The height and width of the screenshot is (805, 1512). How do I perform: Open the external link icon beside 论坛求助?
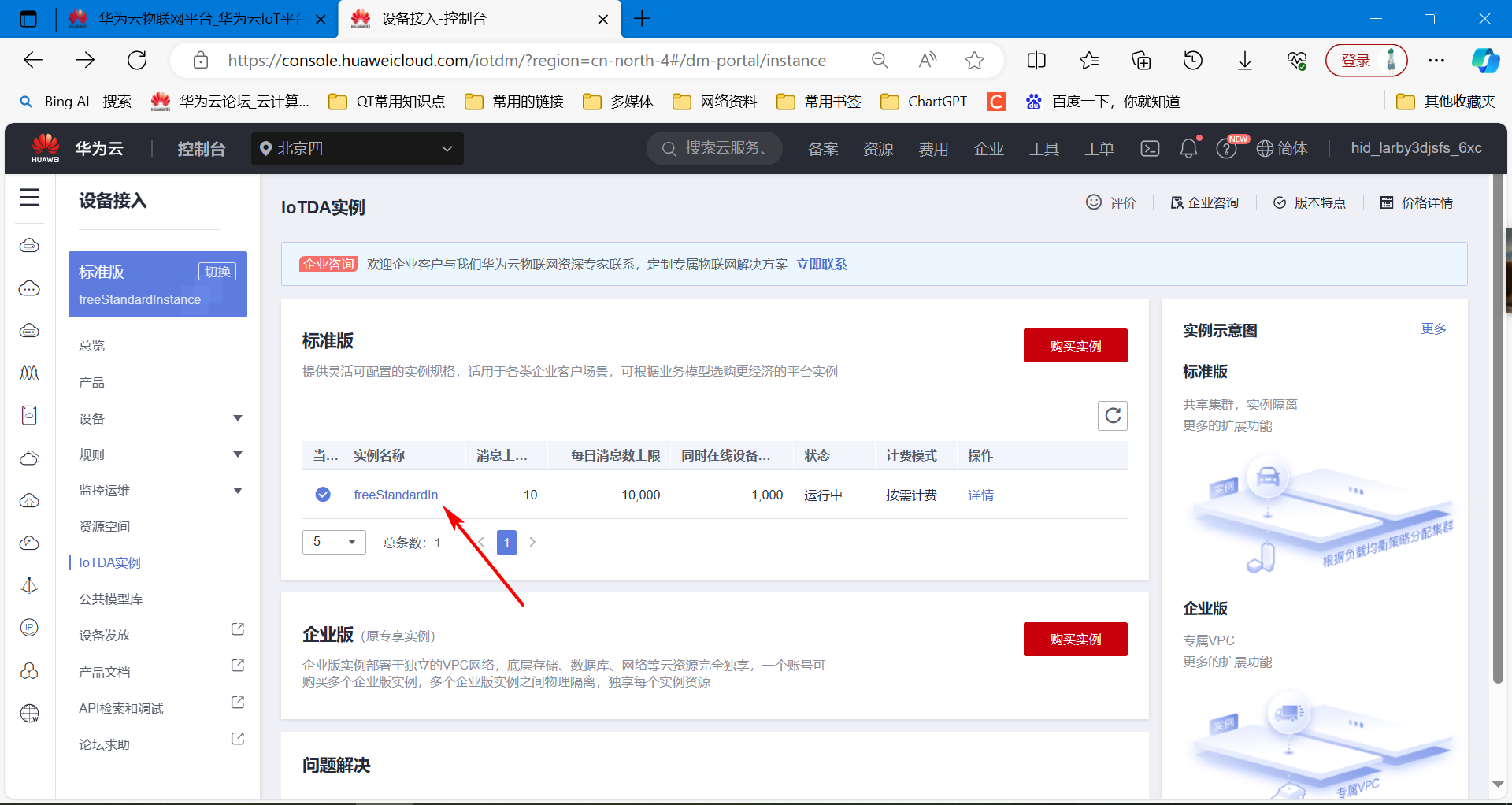tap(238, 739)
